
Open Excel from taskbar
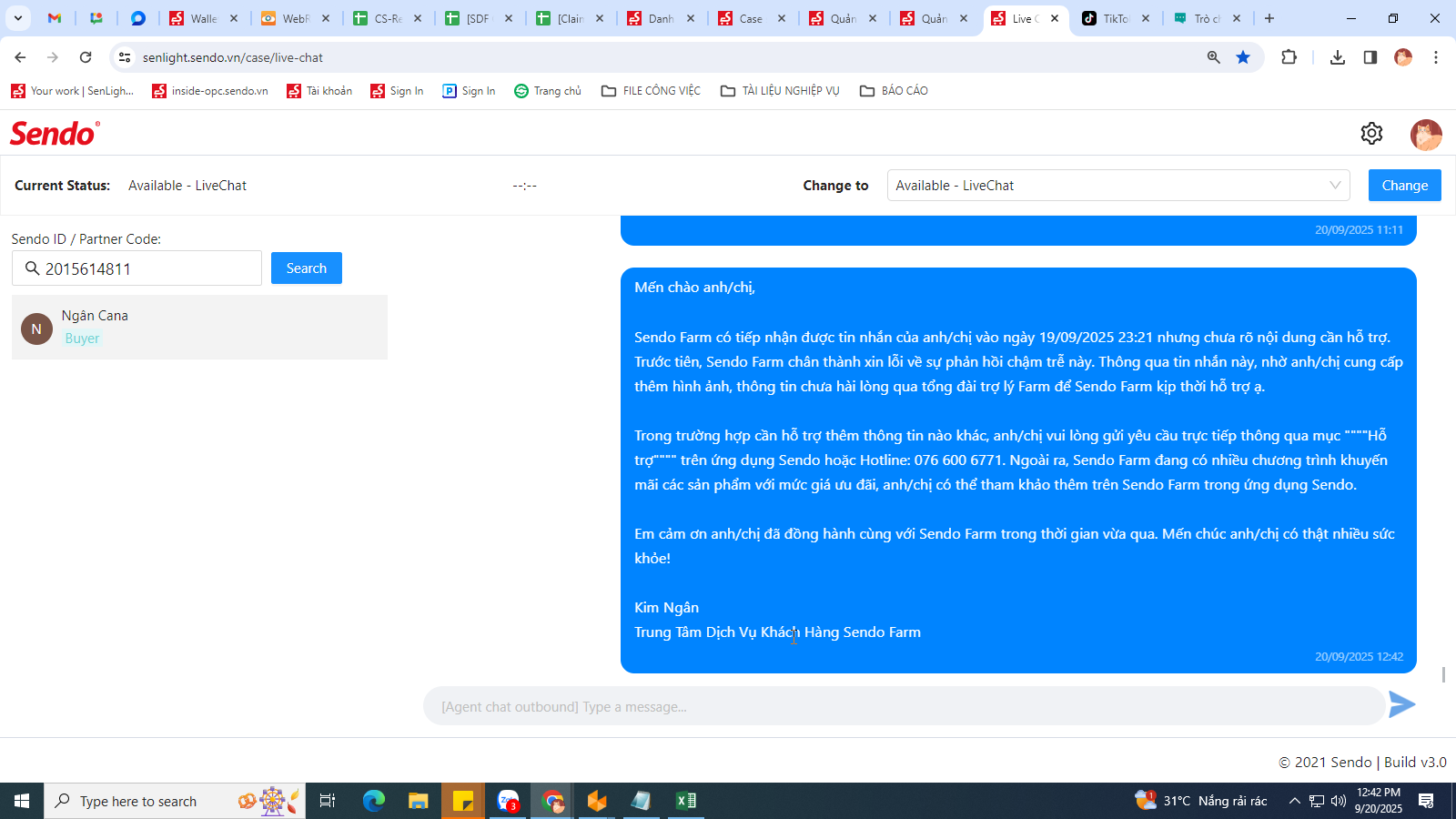pyautogui.click(x=686, y=801)
